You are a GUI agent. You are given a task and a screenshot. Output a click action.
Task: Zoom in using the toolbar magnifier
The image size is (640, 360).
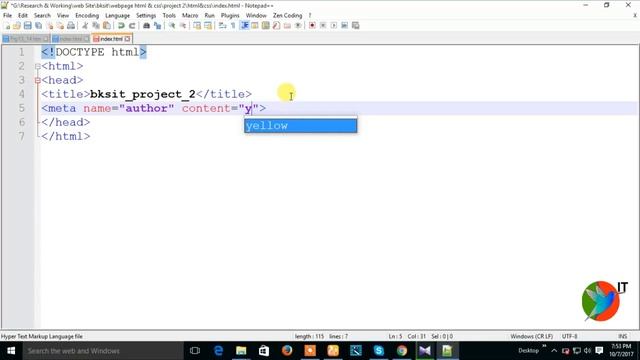pyautogui.click(x=172, y=25)
